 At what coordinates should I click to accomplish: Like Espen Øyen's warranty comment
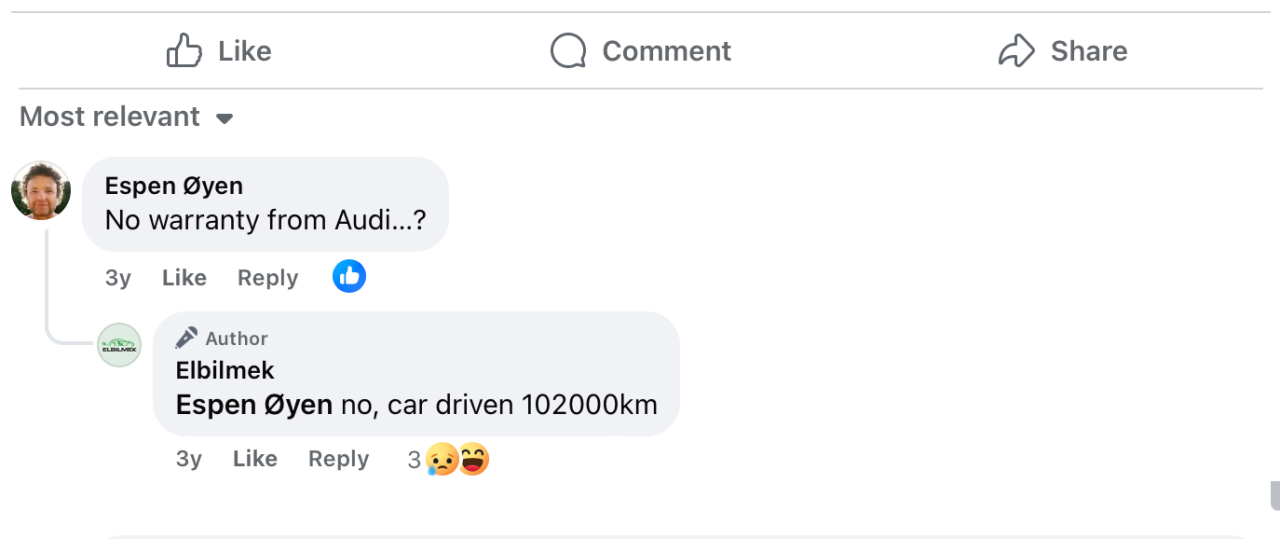[184, 278]
